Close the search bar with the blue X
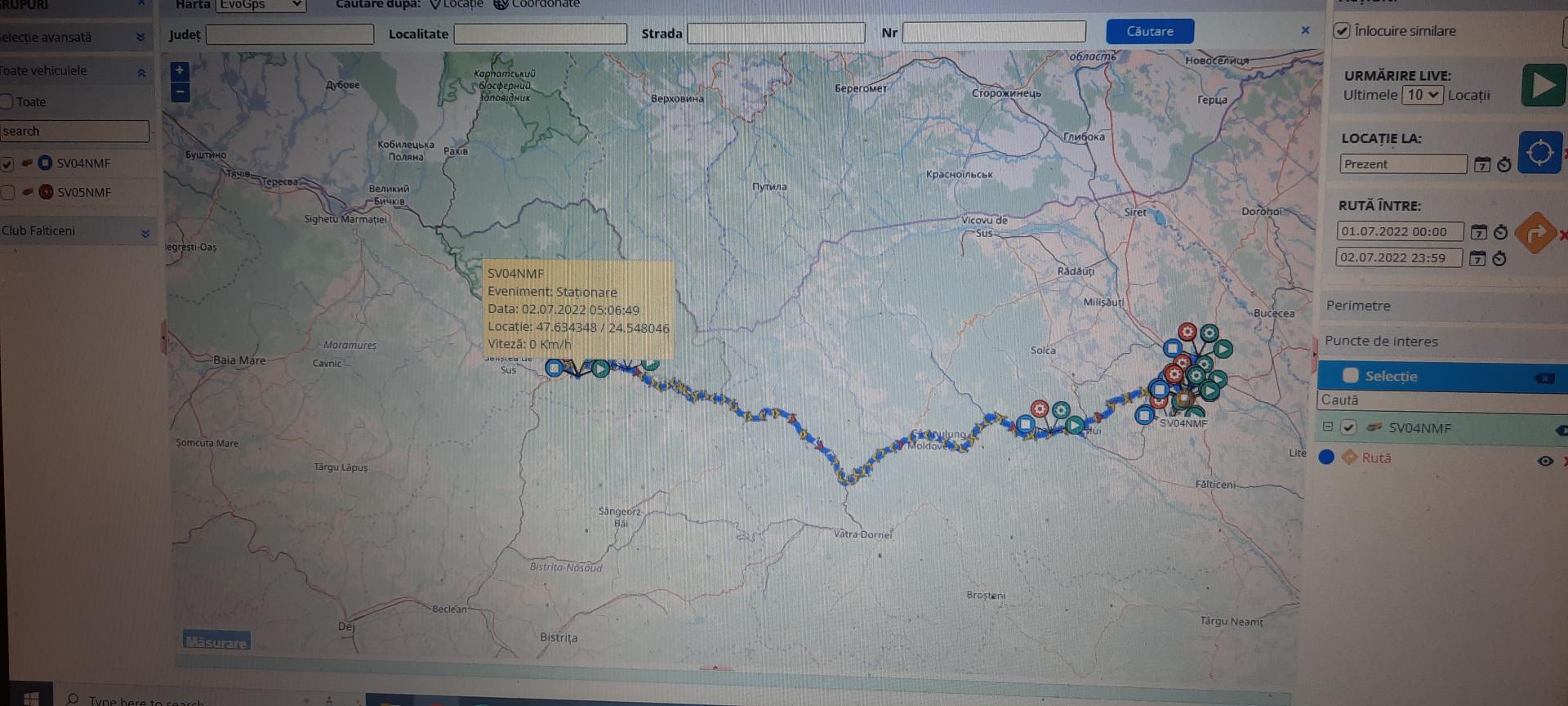 coord(1305,30)
